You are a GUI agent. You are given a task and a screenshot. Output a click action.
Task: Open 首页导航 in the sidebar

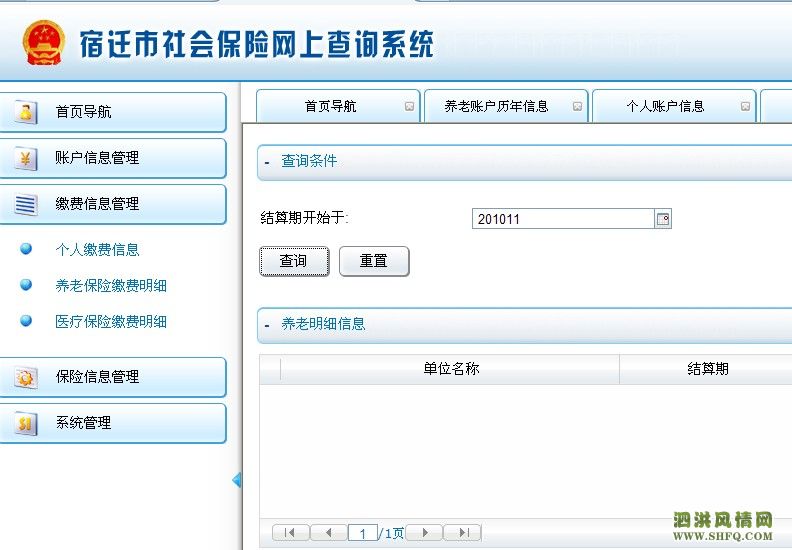point(113,112)
